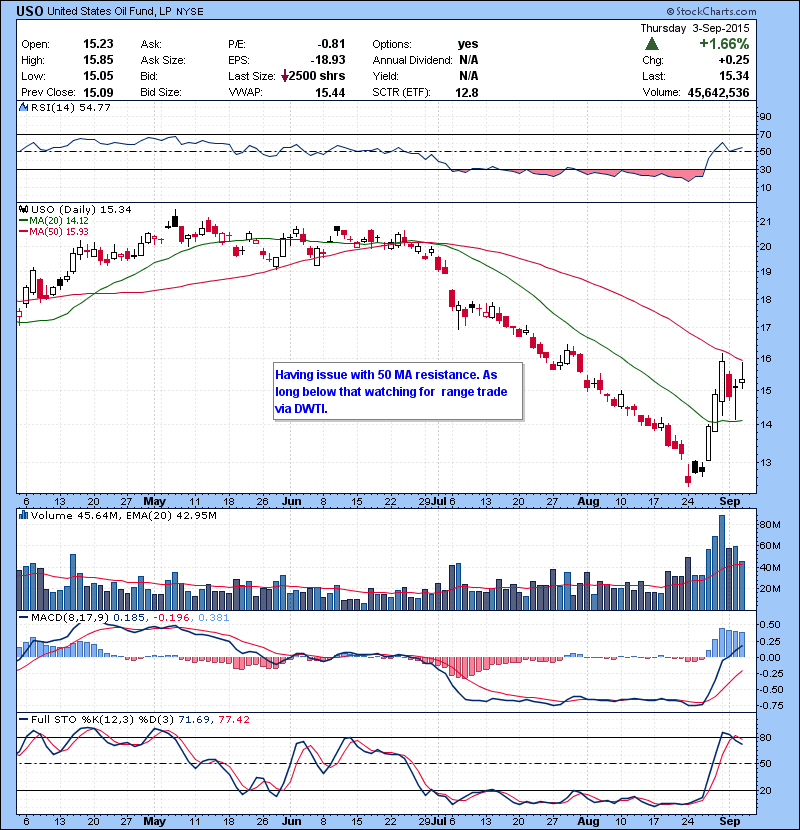Click the Sep label on price x-axis

point(730,501)
